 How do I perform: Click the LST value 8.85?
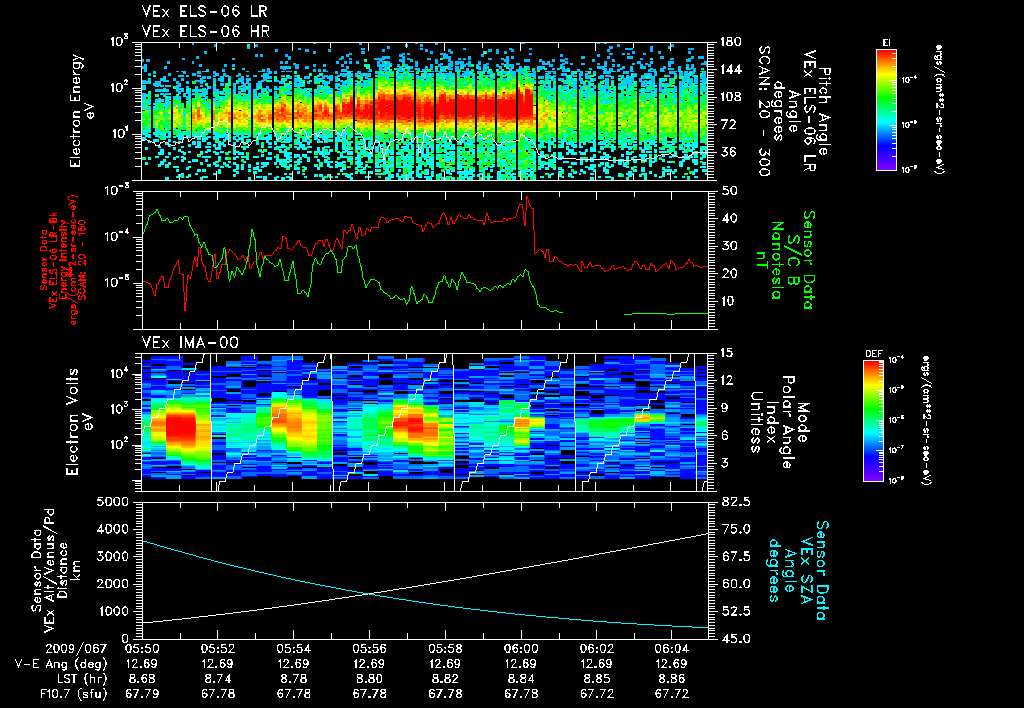pos(596,679)
